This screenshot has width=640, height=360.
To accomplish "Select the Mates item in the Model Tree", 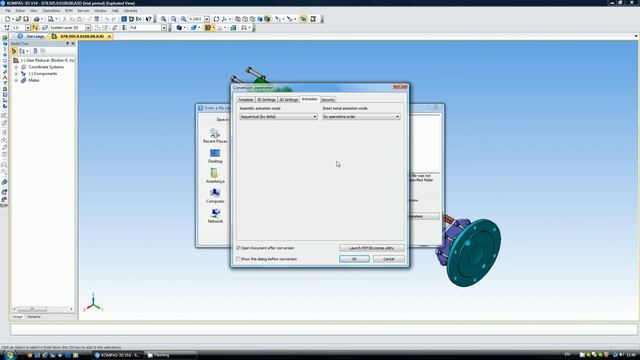I will [x=34, y=80].
